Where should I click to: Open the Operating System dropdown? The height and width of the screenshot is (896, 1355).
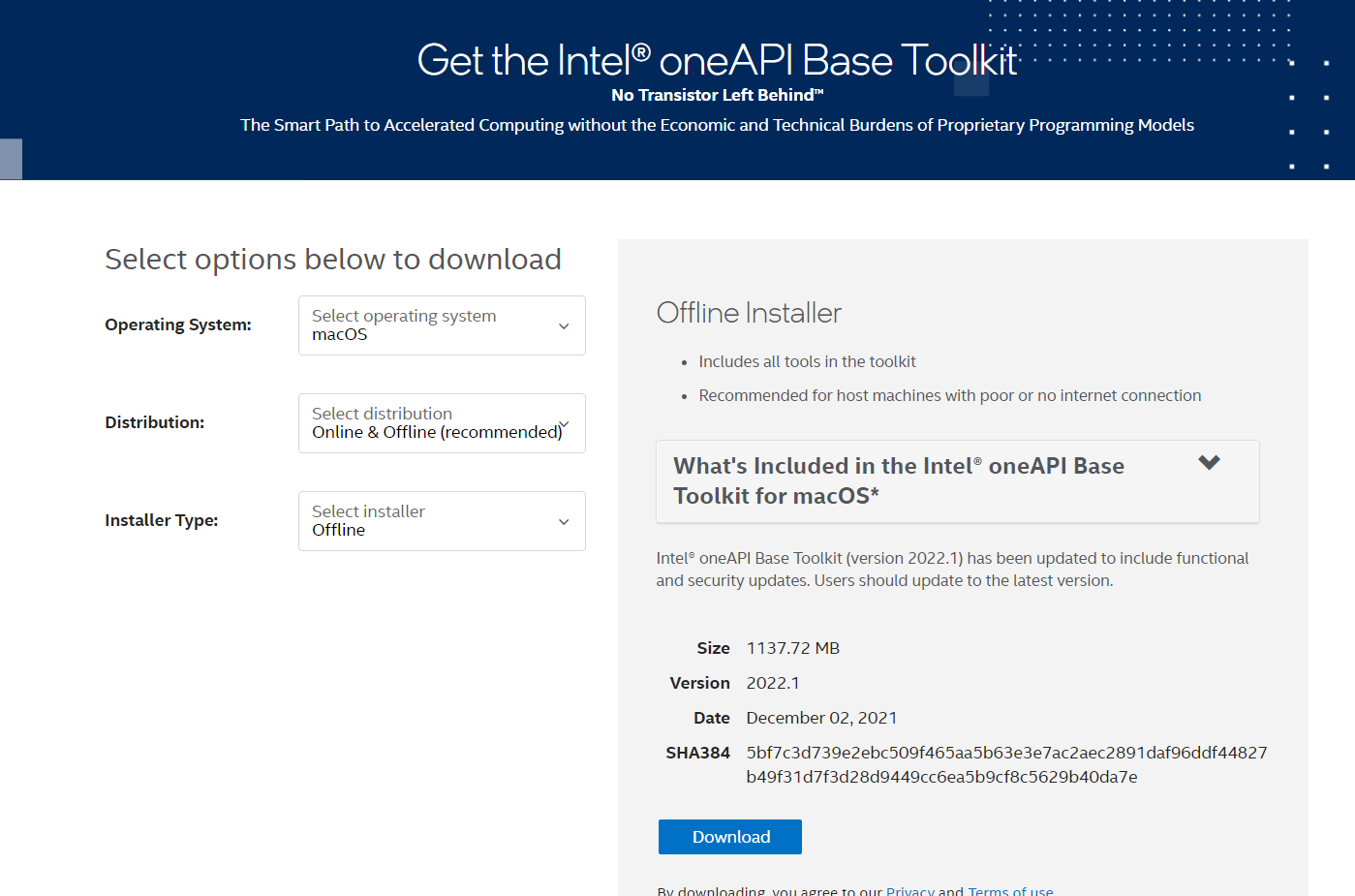tap(441, 325)
